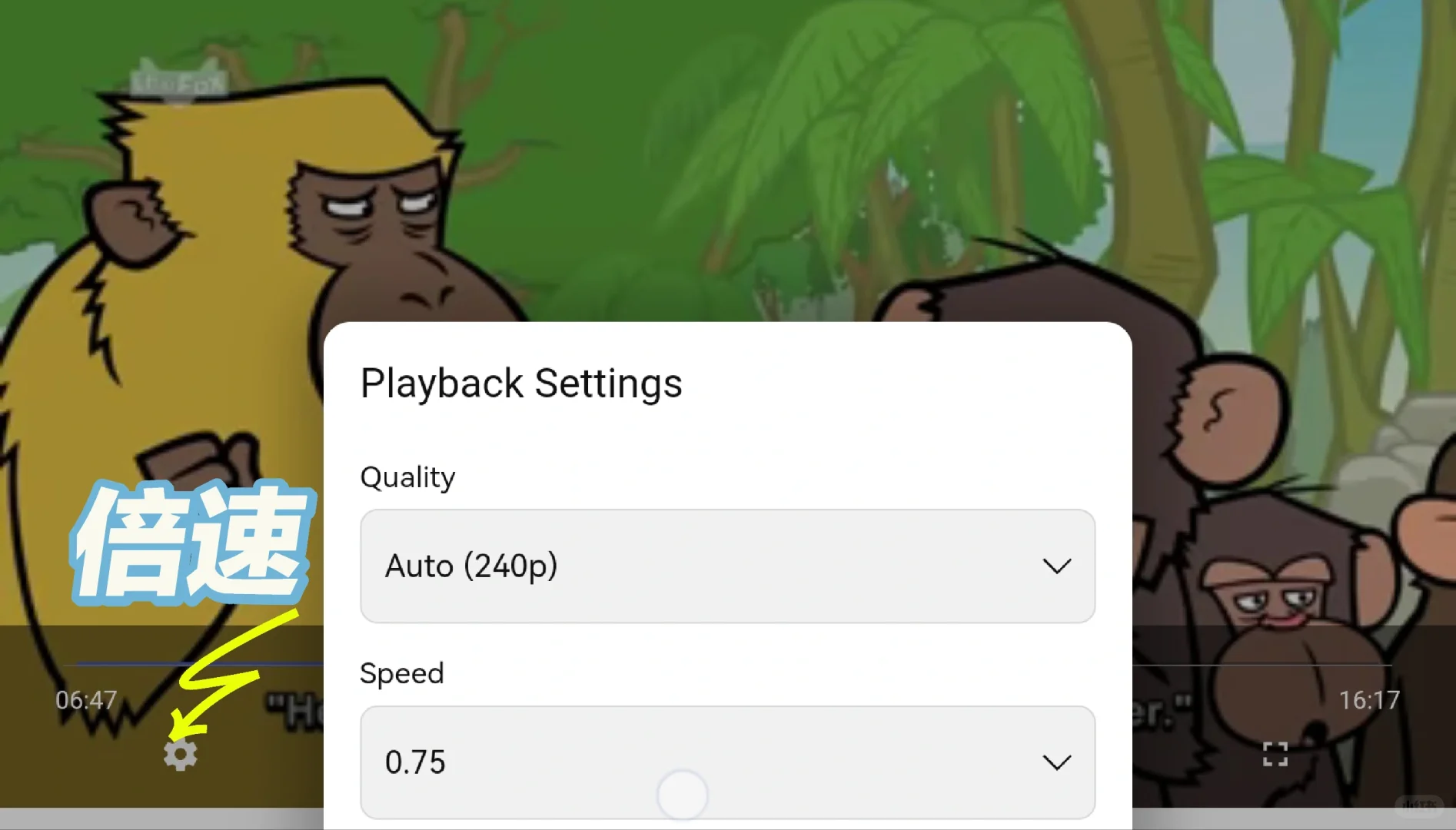This screenshot has width=1456, height=830.
Task: Open the Quality dropdown showing Auto (240p)
Action: [727, 566]
